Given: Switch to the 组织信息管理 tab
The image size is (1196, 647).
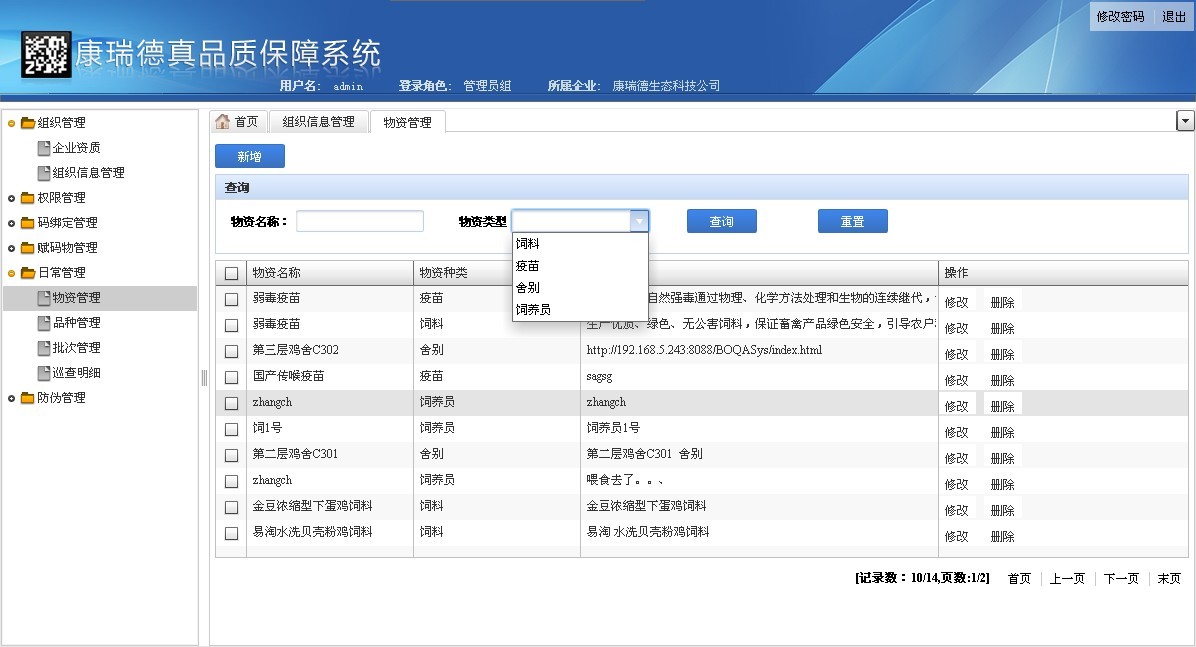Looking at the screenshot, I should coord(319,122).
